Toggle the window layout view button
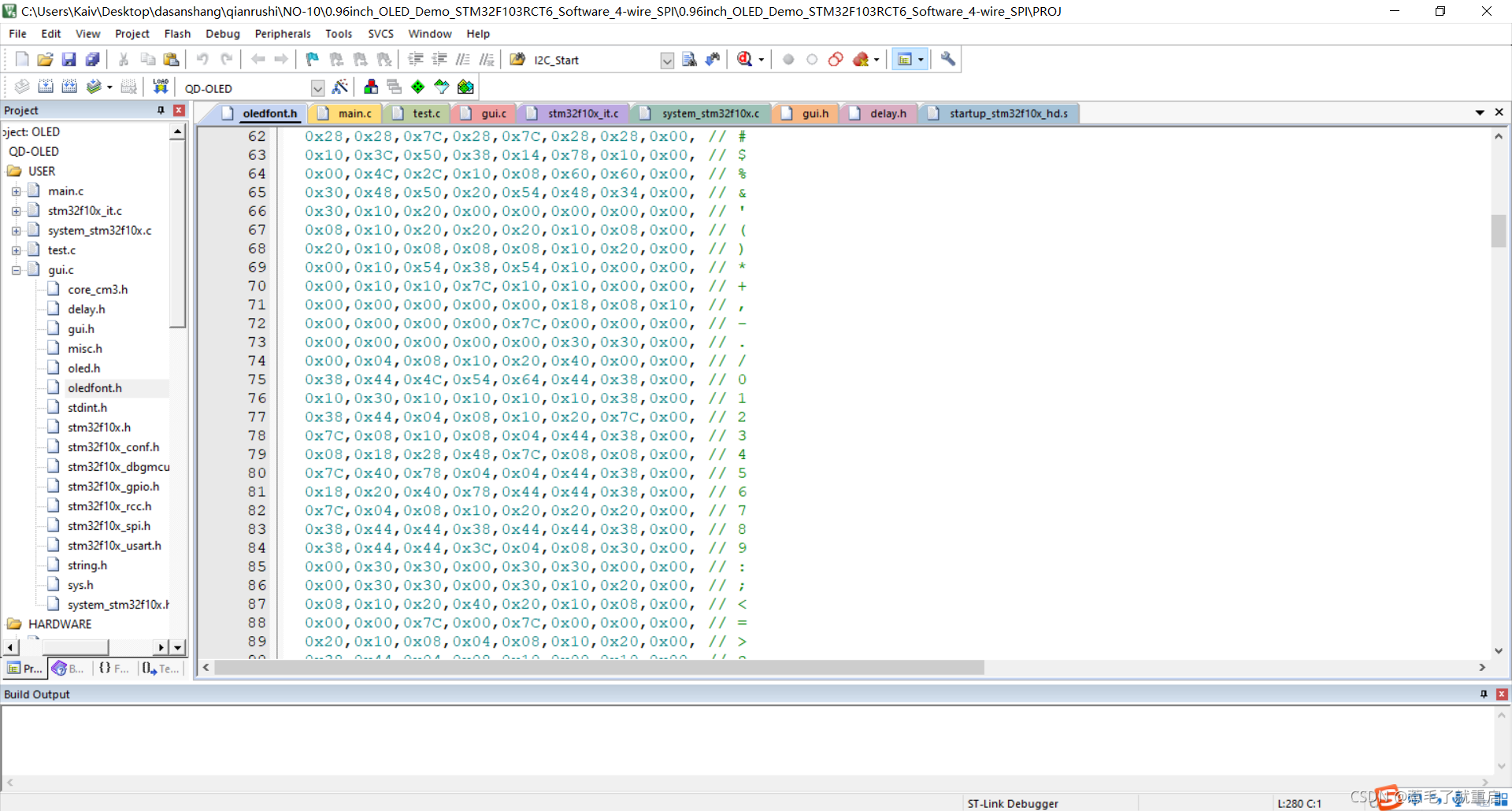 coord(905,59)
